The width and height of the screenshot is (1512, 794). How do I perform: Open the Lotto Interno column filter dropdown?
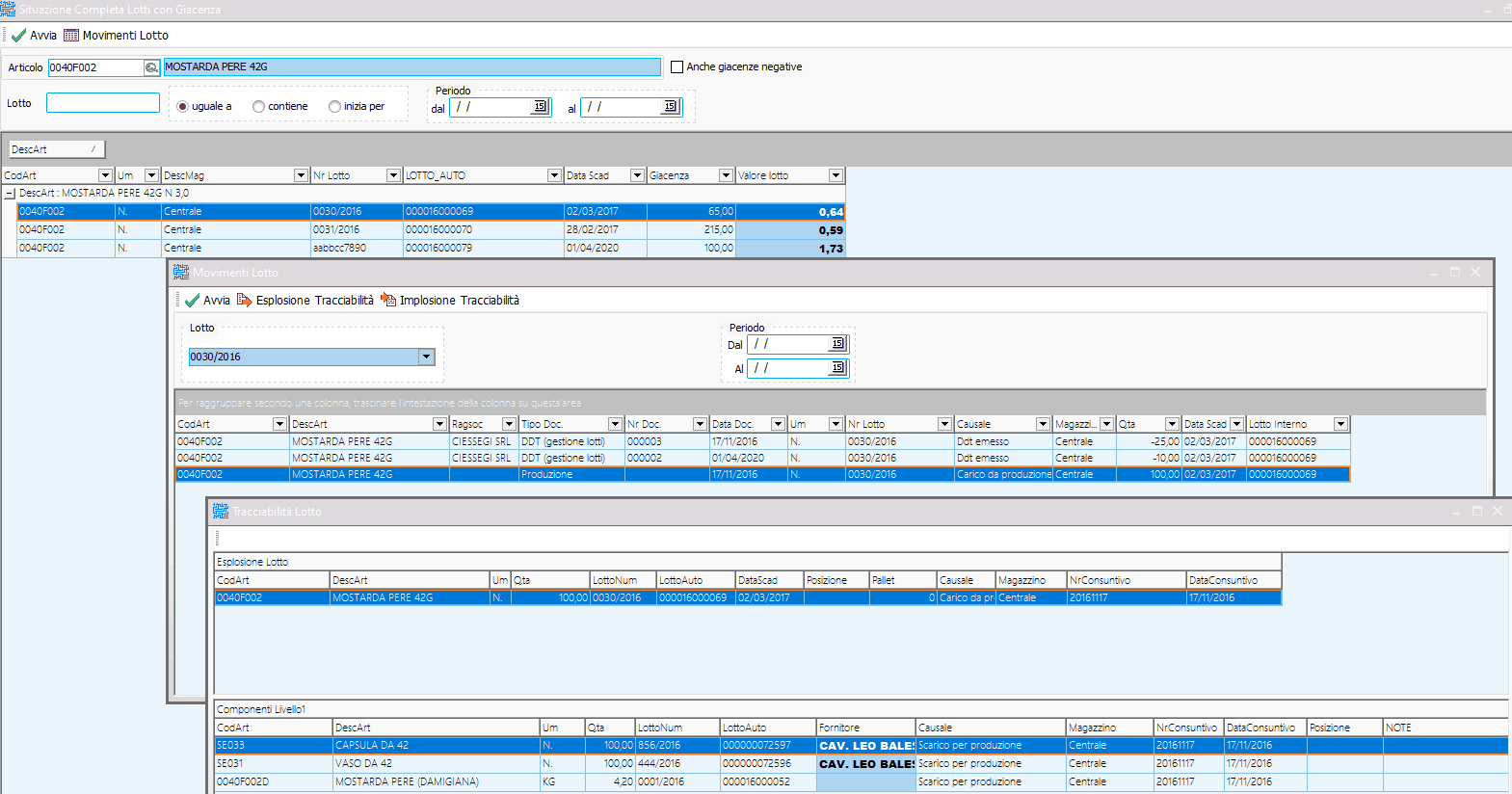(x=1340, y=424)
